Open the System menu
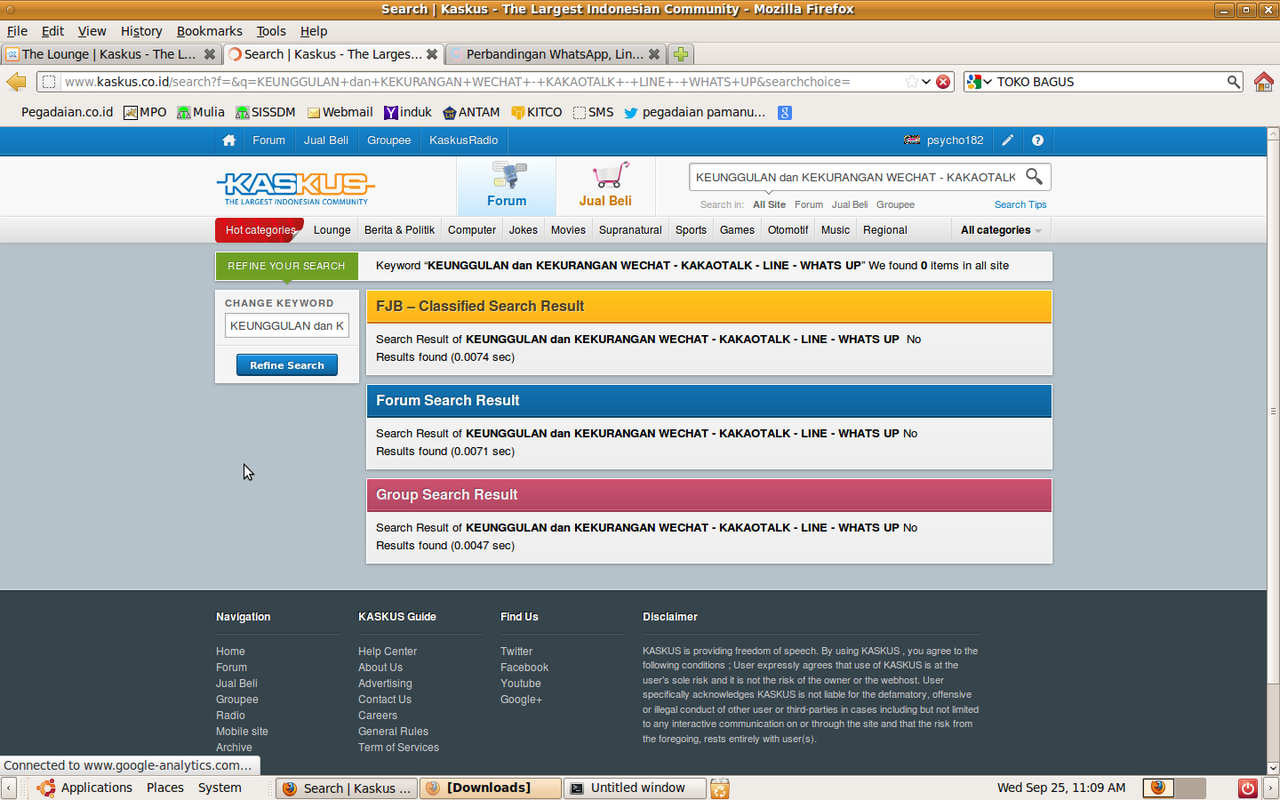Image resolution: width=1280 pixels, height=800 pixels. tap(220, 788)
